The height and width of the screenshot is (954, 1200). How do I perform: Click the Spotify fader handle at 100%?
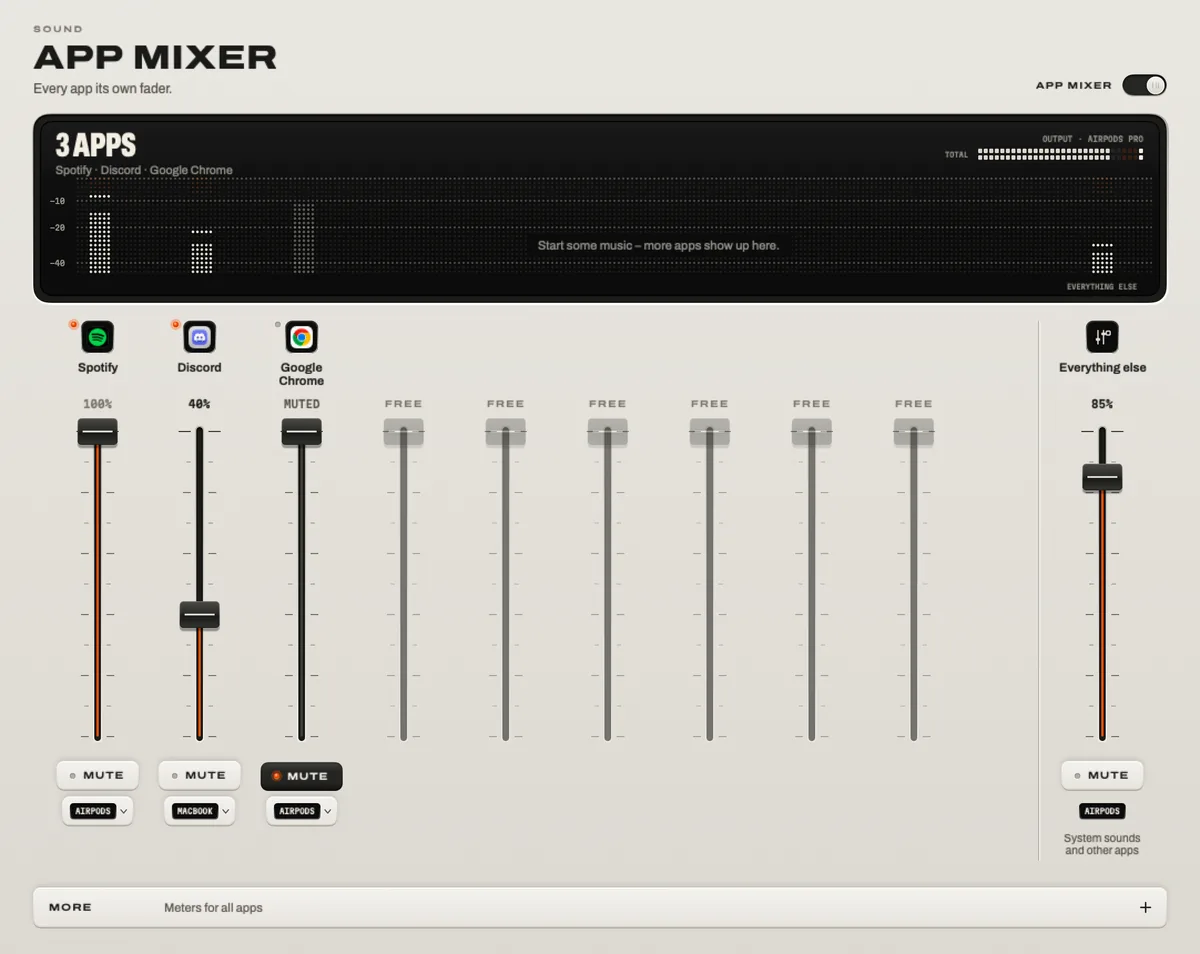pyautogui.click(x=97, y=432)
